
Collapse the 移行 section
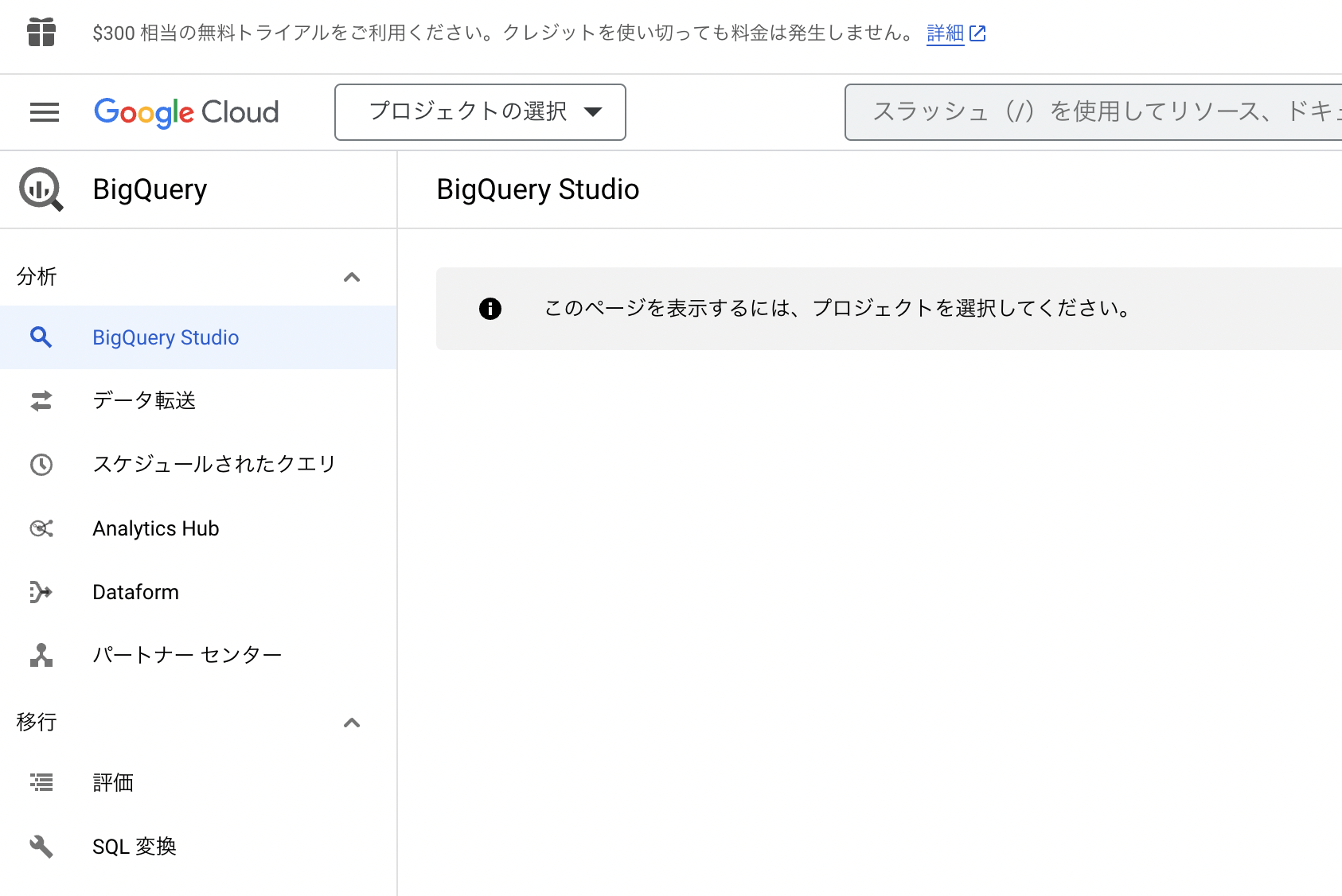pos(352,723)
